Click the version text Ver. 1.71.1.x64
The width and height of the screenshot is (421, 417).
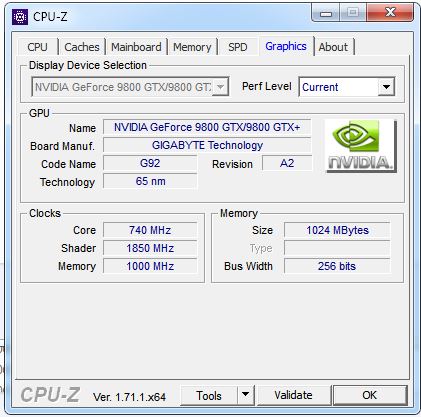129,397
